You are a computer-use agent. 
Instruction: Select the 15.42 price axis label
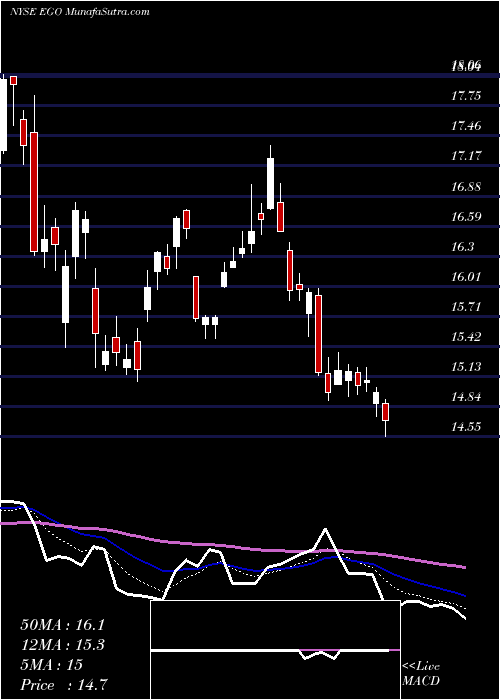[466, 337]
